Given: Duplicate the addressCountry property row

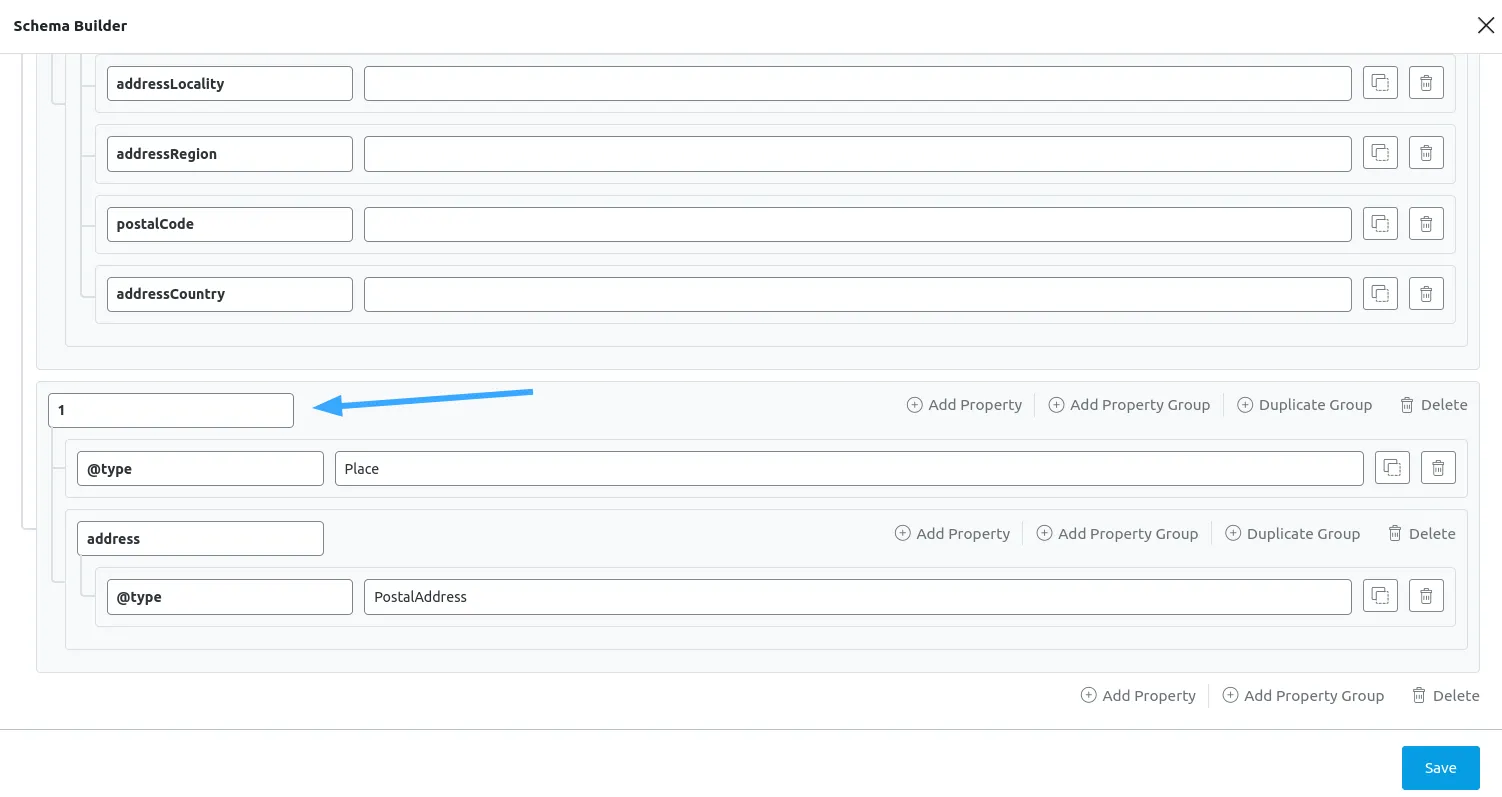Looking at the screenshot, I should (x=1380, y=293).
